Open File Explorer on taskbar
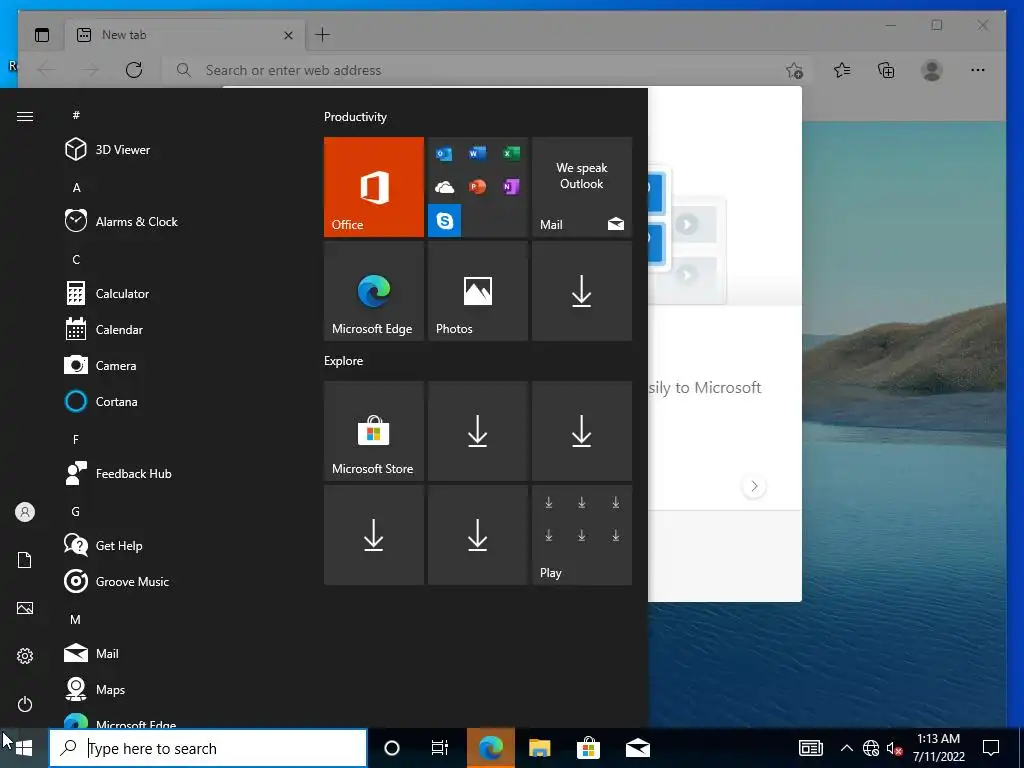The width and height of the screenshot is (1024, 768). (539, 748)
